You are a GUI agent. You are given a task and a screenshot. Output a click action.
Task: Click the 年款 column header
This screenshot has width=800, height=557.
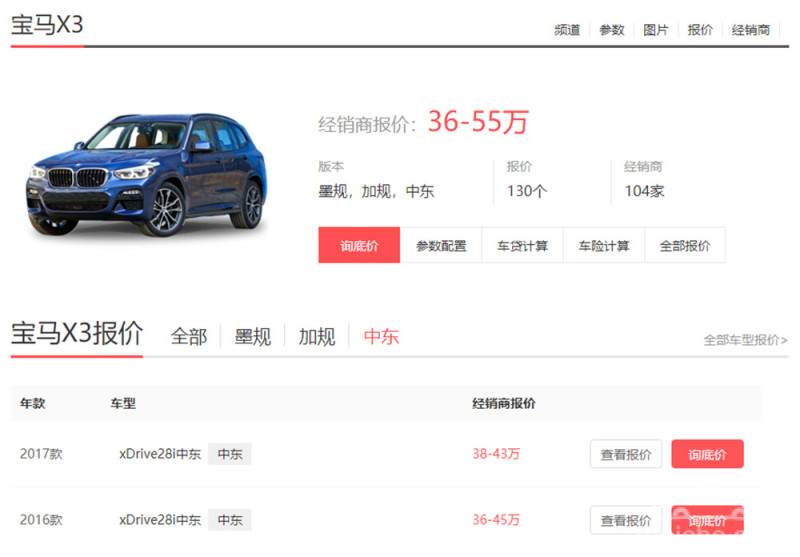33,403
